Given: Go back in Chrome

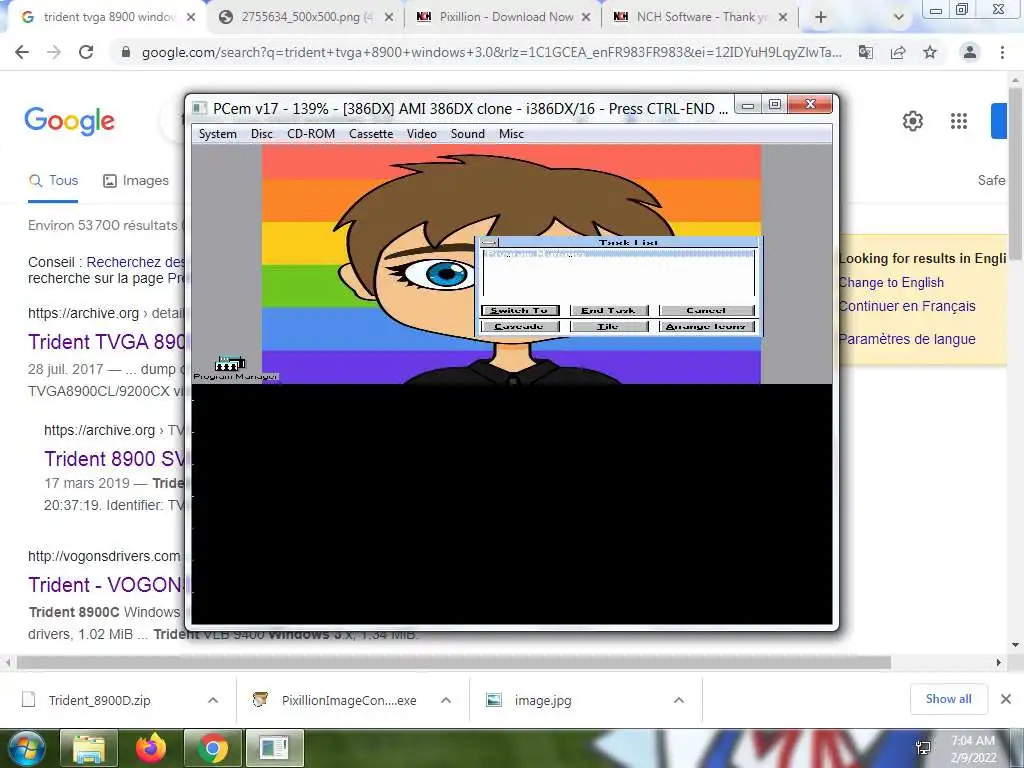Looking at the screenshot, I should (22, 52).
